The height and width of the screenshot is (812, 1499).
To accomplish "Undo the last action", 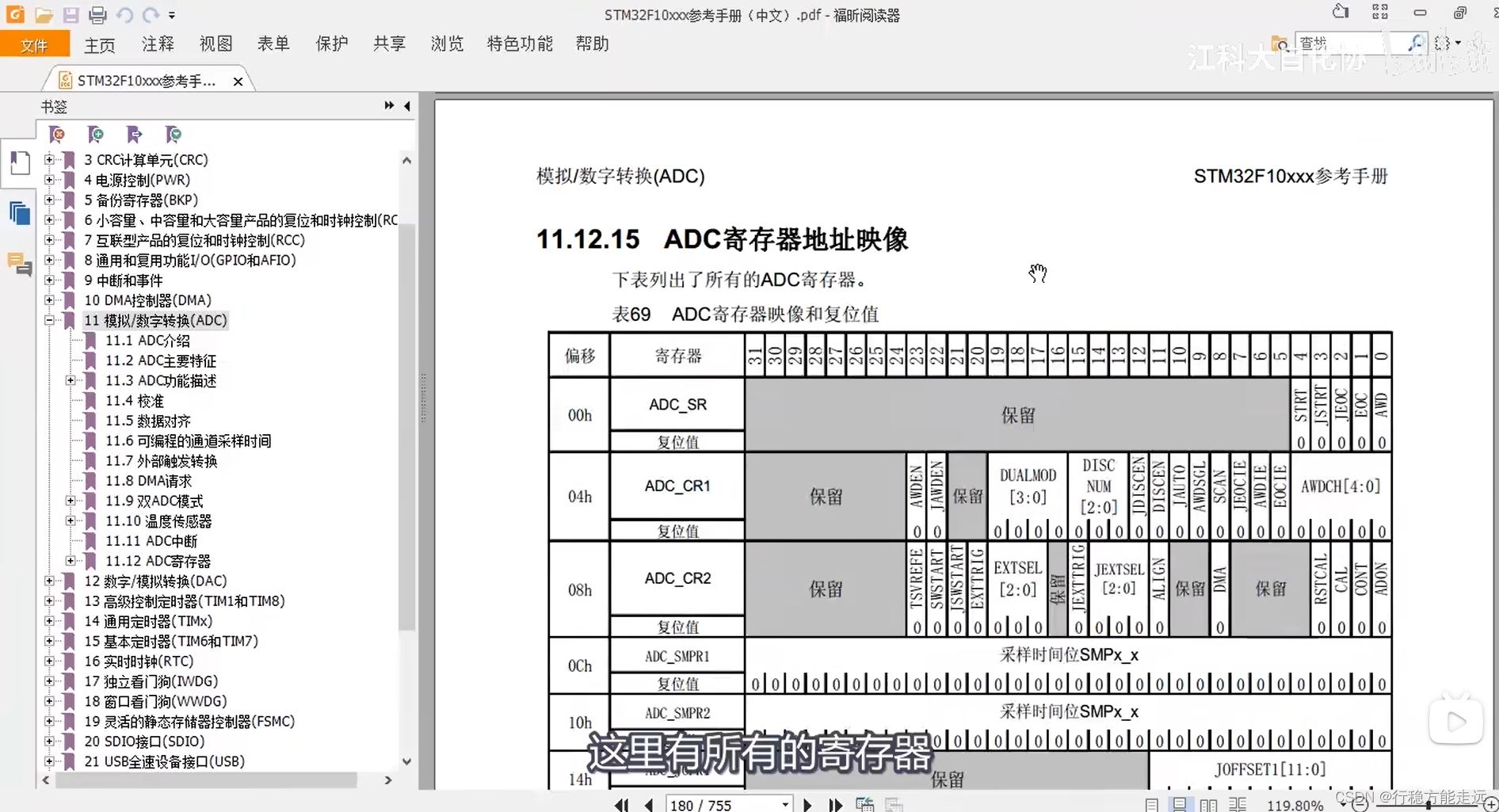I will coord(124,14).
